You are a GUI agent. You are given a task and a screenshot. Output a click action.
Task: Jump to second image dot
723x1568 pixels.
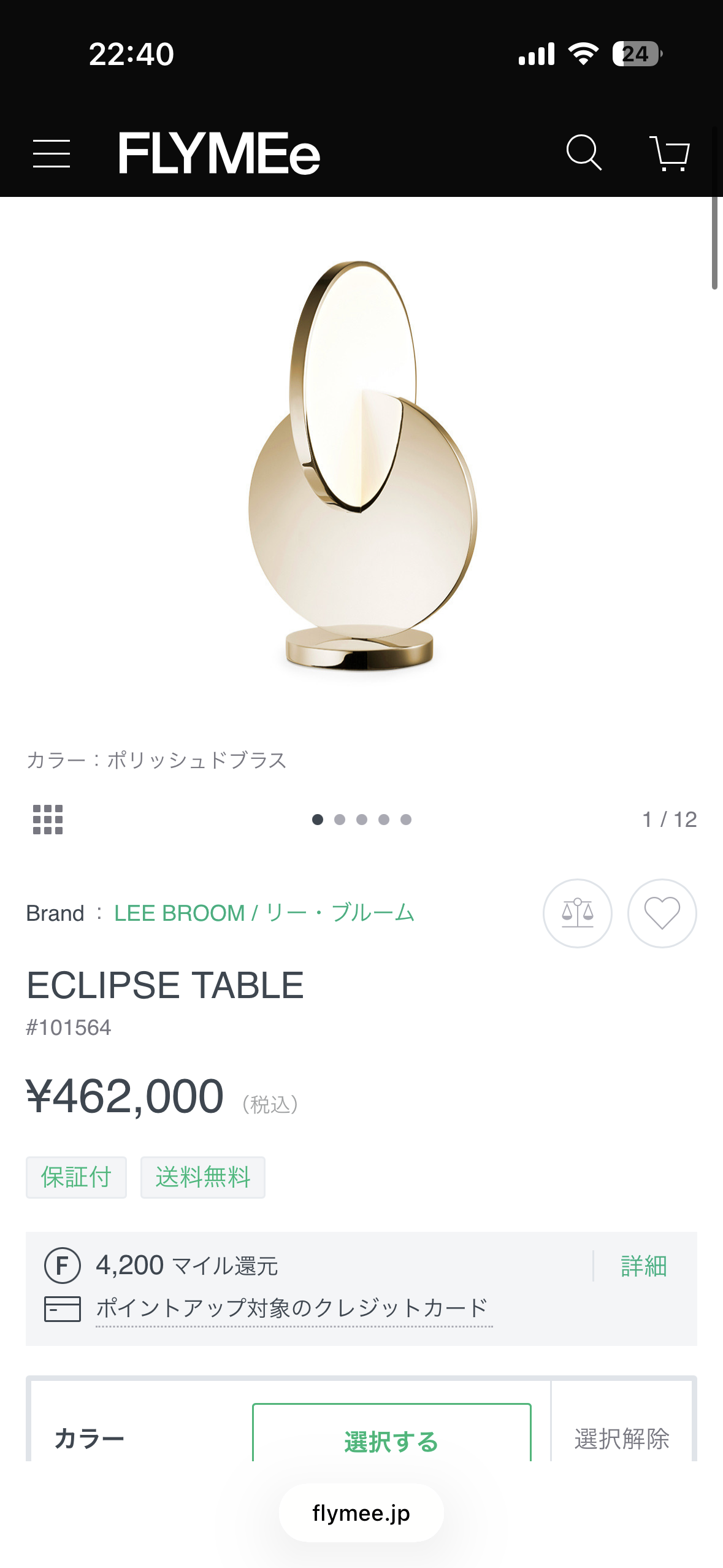click(340, 820)
